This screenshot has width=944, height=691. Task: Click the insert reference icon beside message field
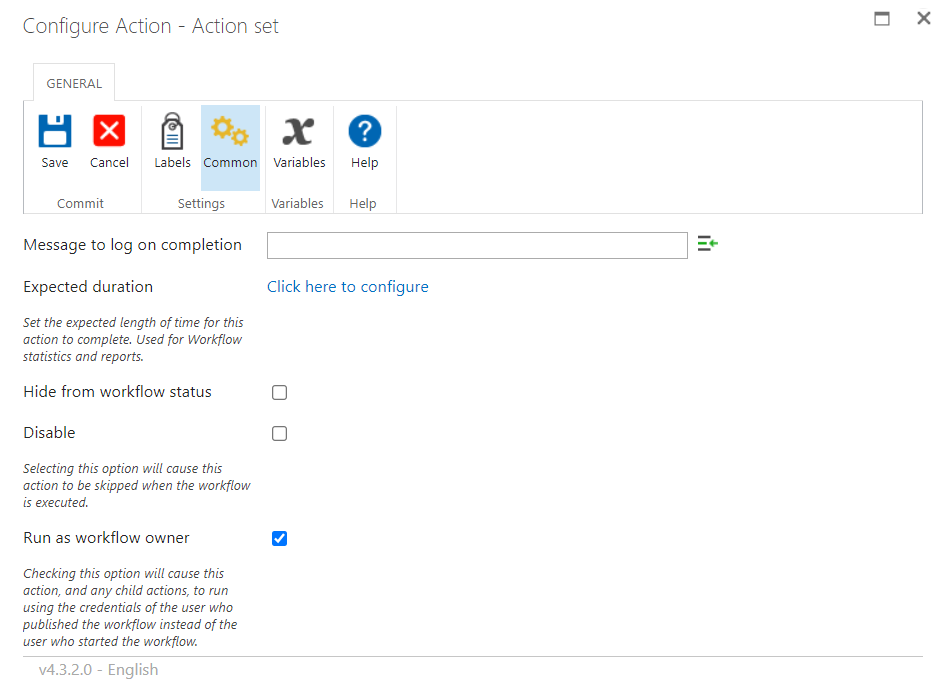click(x=707, y=244)
